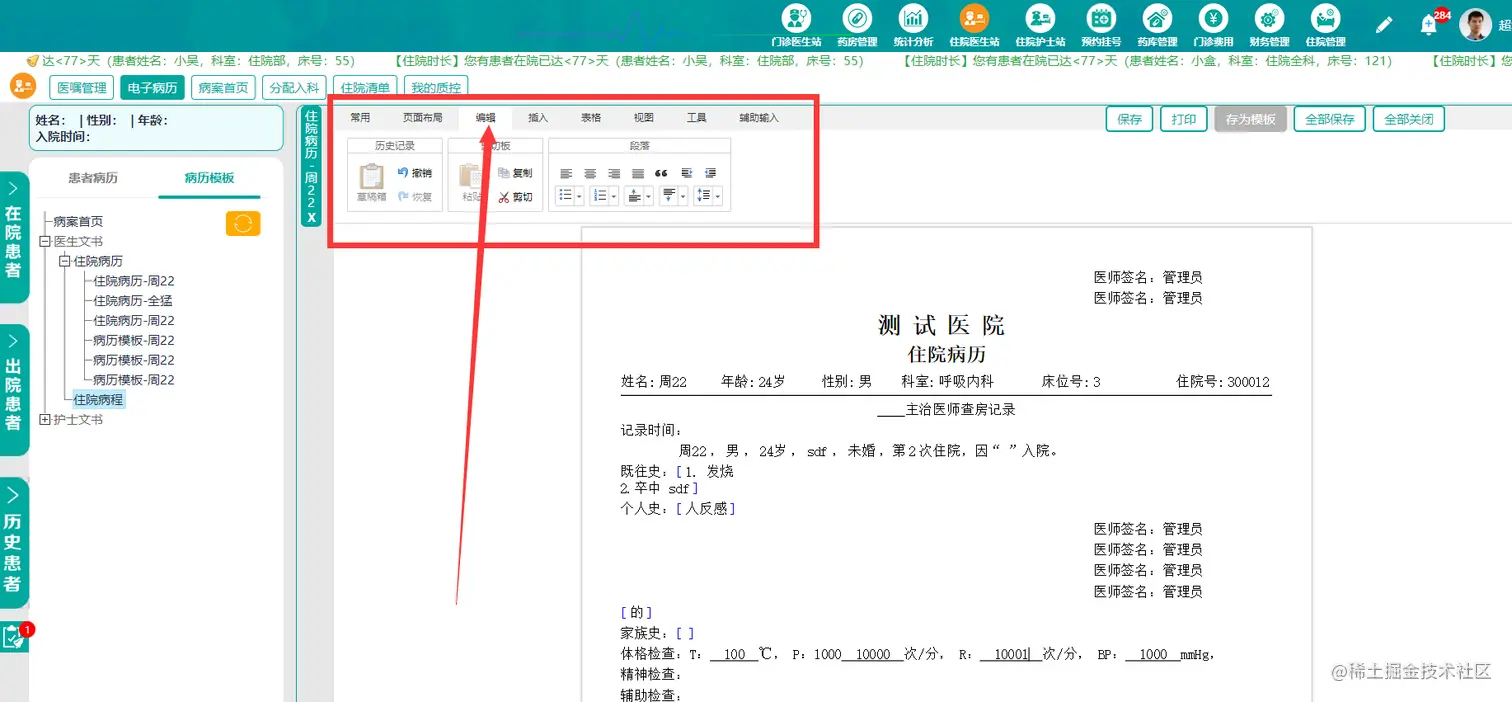Open the 住院清单 top tab
1512x702 pixels.
pyautogui.click(x=365, y=88)
